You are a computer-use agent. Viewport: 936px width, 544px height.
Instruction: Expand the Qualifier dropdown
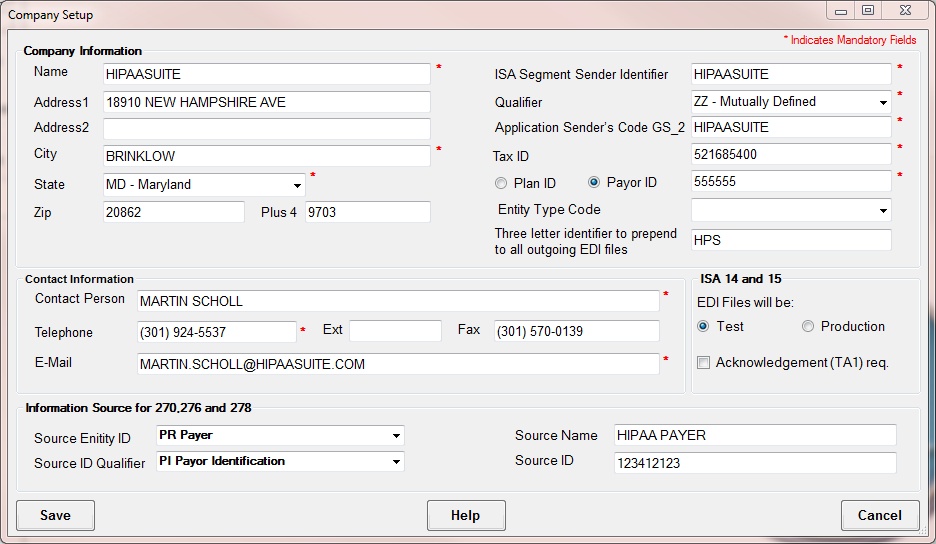[883, 102]
